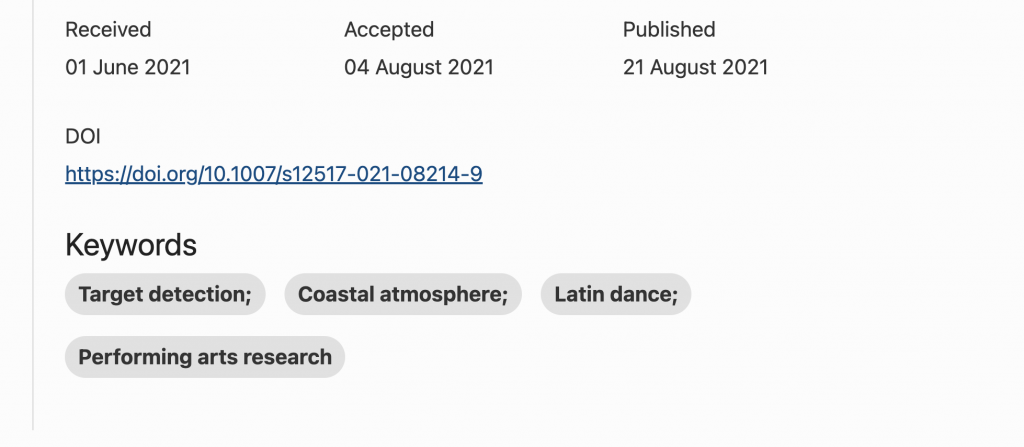1024x447 pixels.
Task: Open the Latin dance keyword tag
Action: pos(615,294)
